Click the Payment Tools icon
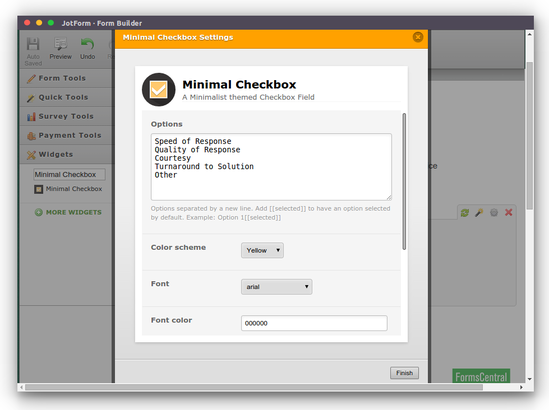 pyautogui.click(x=31, y=136)
